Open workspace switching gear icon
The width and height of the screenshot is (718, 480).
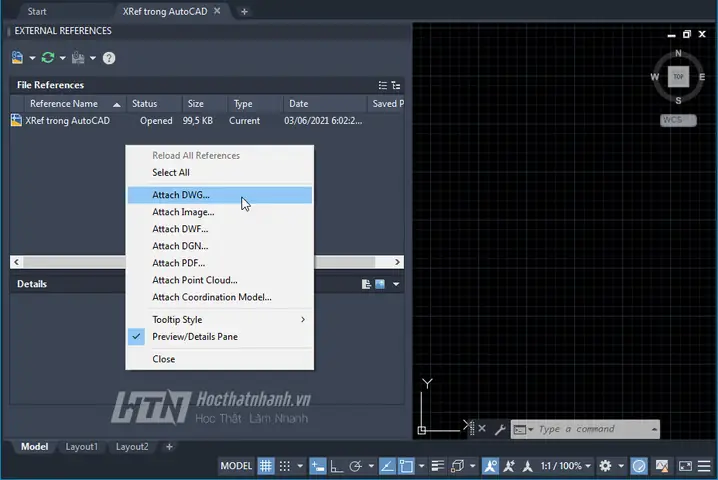pyautogui.click(x=605, y=466)
